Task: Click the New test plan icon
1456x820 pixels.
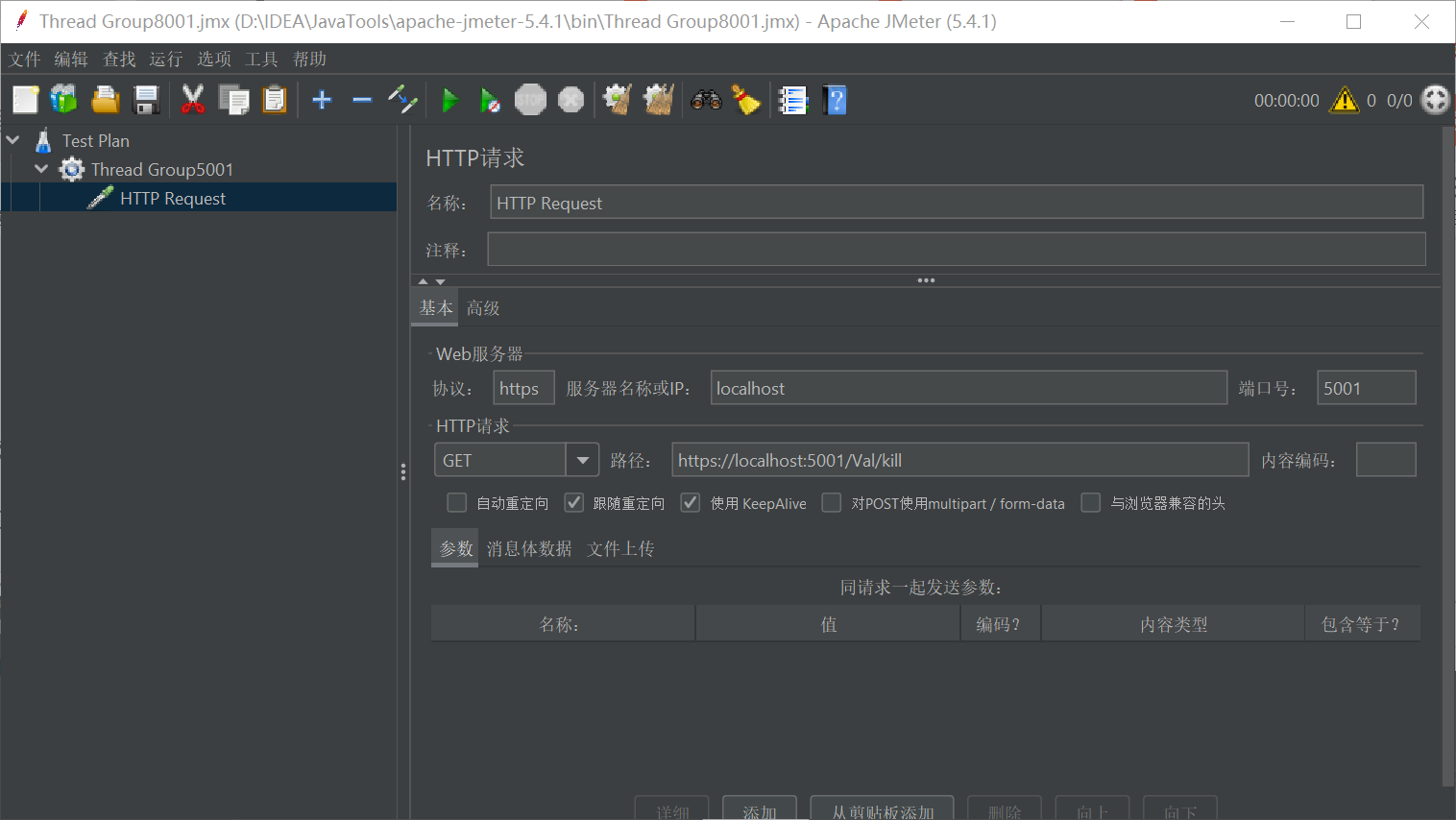Action: pos(25,100)
